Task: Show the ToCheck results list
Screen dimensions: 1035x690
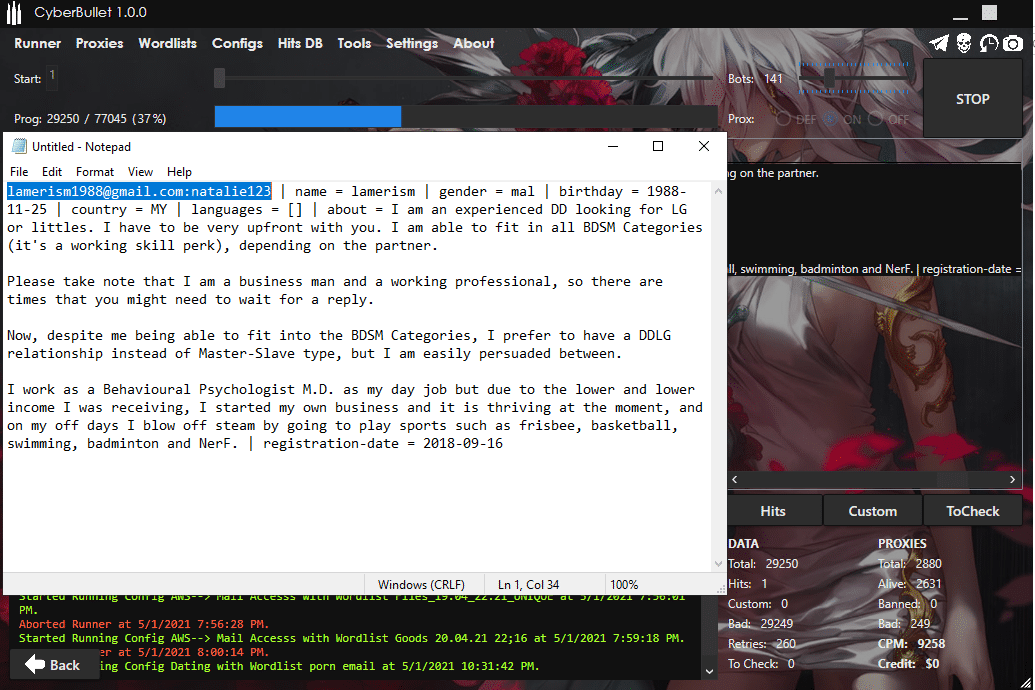Action: click(972, 510)
